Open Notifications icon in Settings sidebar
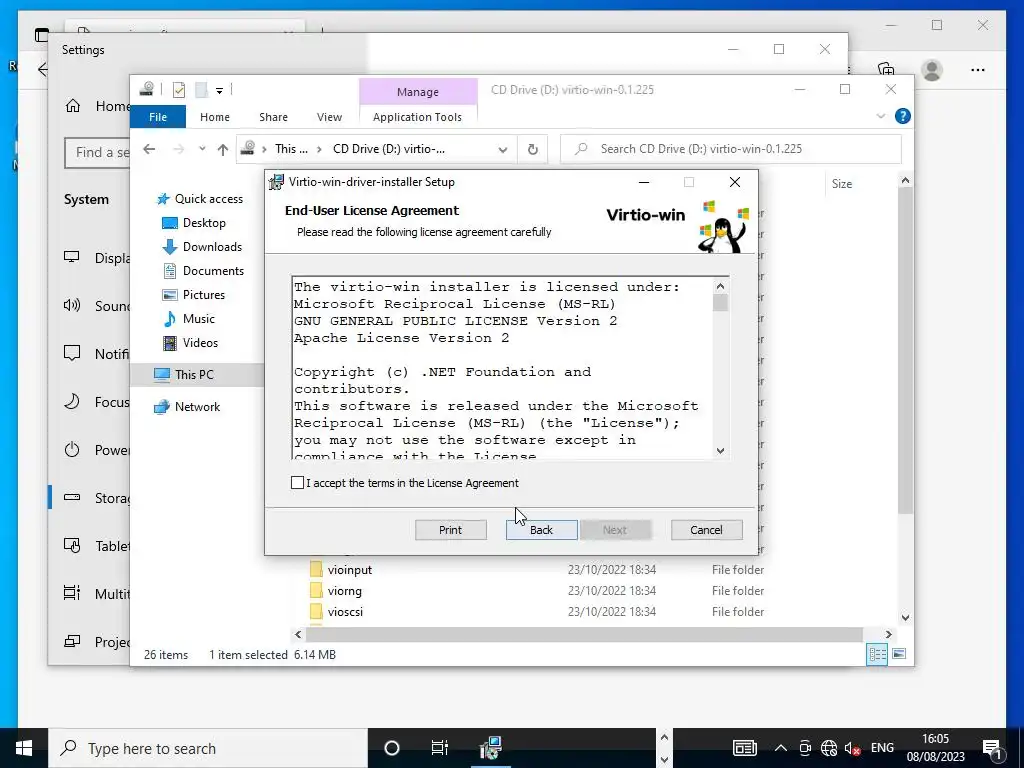 coord(72,353)
